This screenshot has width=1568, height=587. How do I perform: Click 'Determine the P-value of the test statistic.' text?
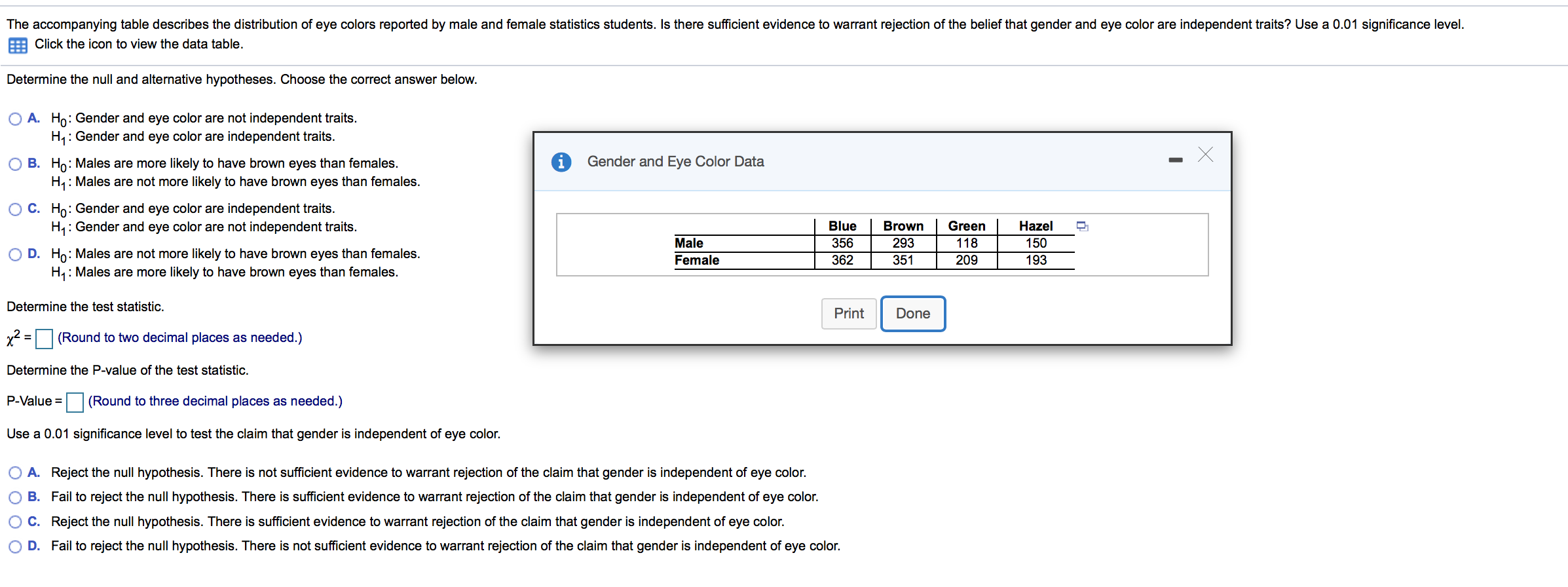tap(128, 370)
